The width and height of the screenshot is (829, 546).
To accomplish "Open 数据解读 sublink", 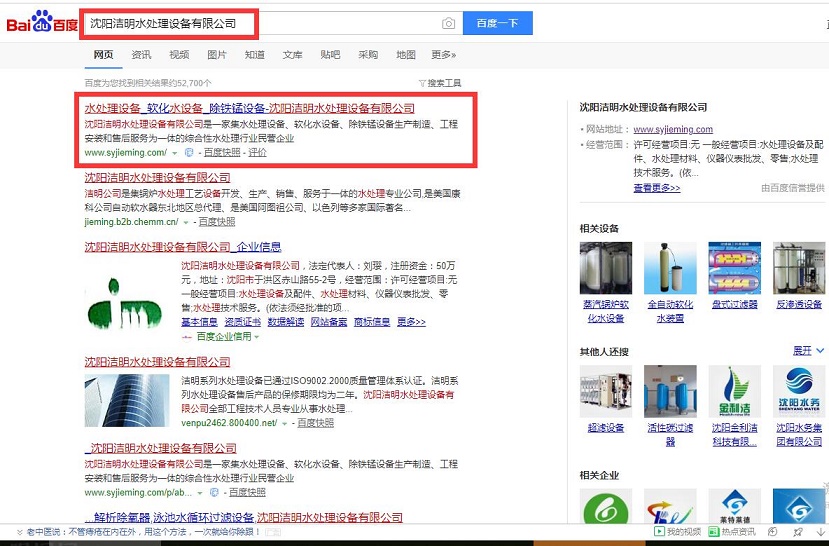I will pos(286,322).
